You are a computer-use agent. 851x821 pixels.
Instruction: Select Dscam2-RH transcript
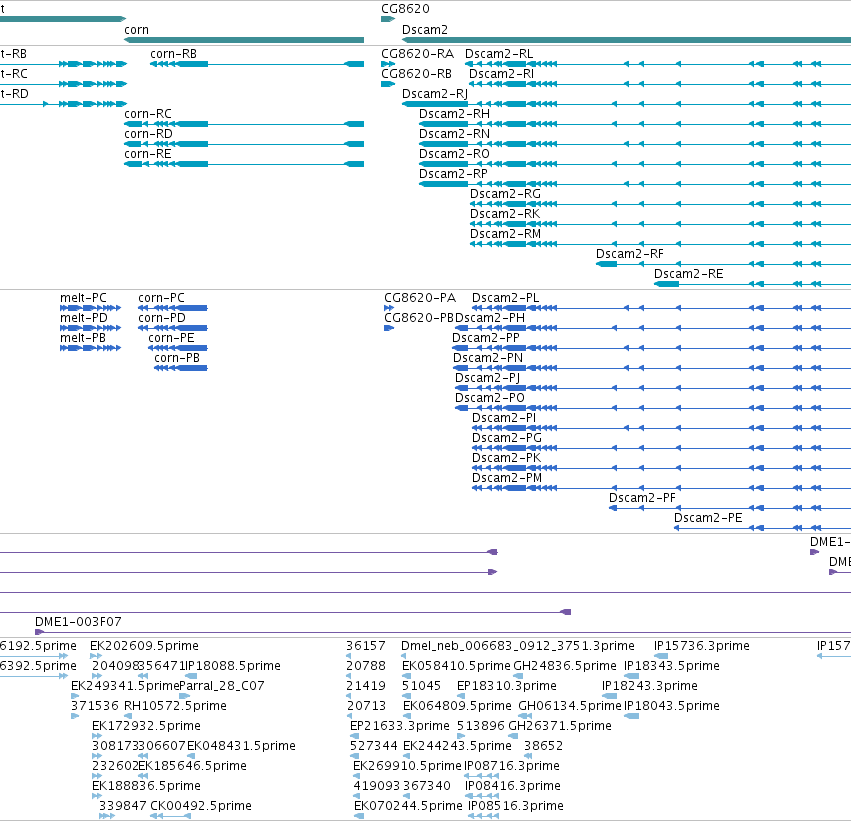[454, 114]
